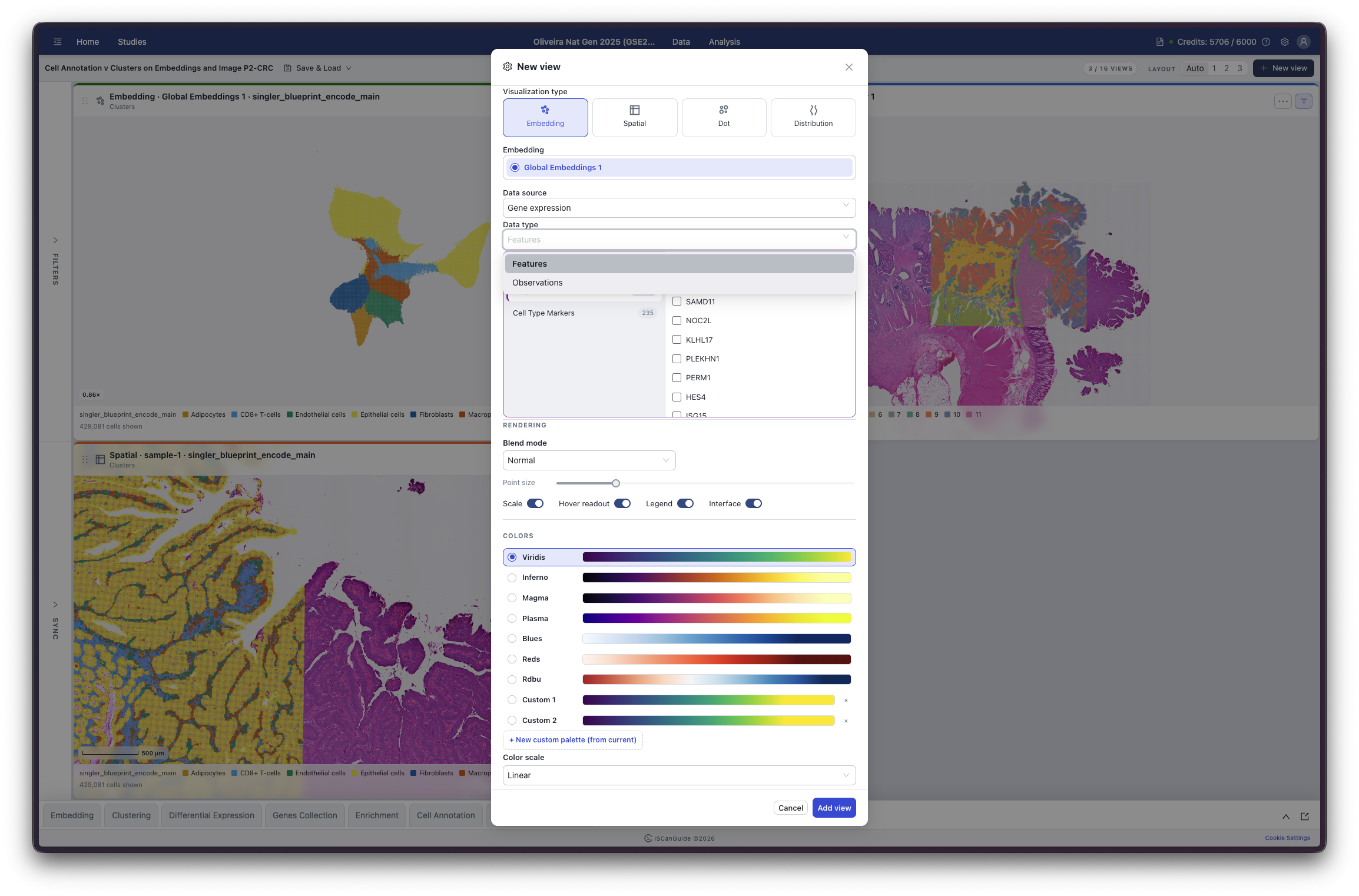The height and width of the screenshot is (896, 1359).
Task: Open the three-dots menu on right panel
Action: click(x=1282, y=101)
